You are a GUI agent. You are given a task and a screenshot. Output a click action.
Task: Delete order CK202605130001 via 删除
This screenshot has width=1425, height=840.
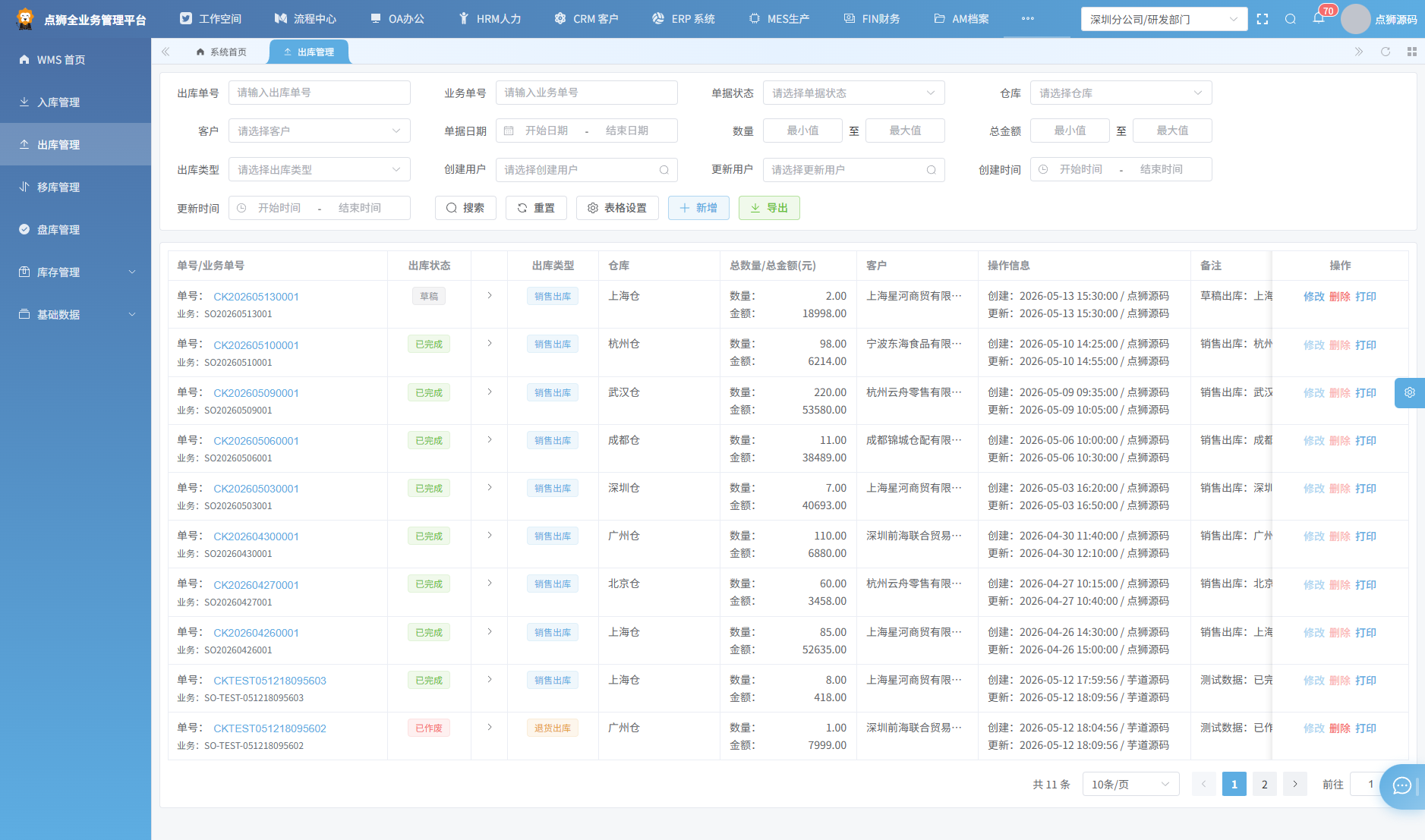pyautogui.click(x=1340, y=297)
